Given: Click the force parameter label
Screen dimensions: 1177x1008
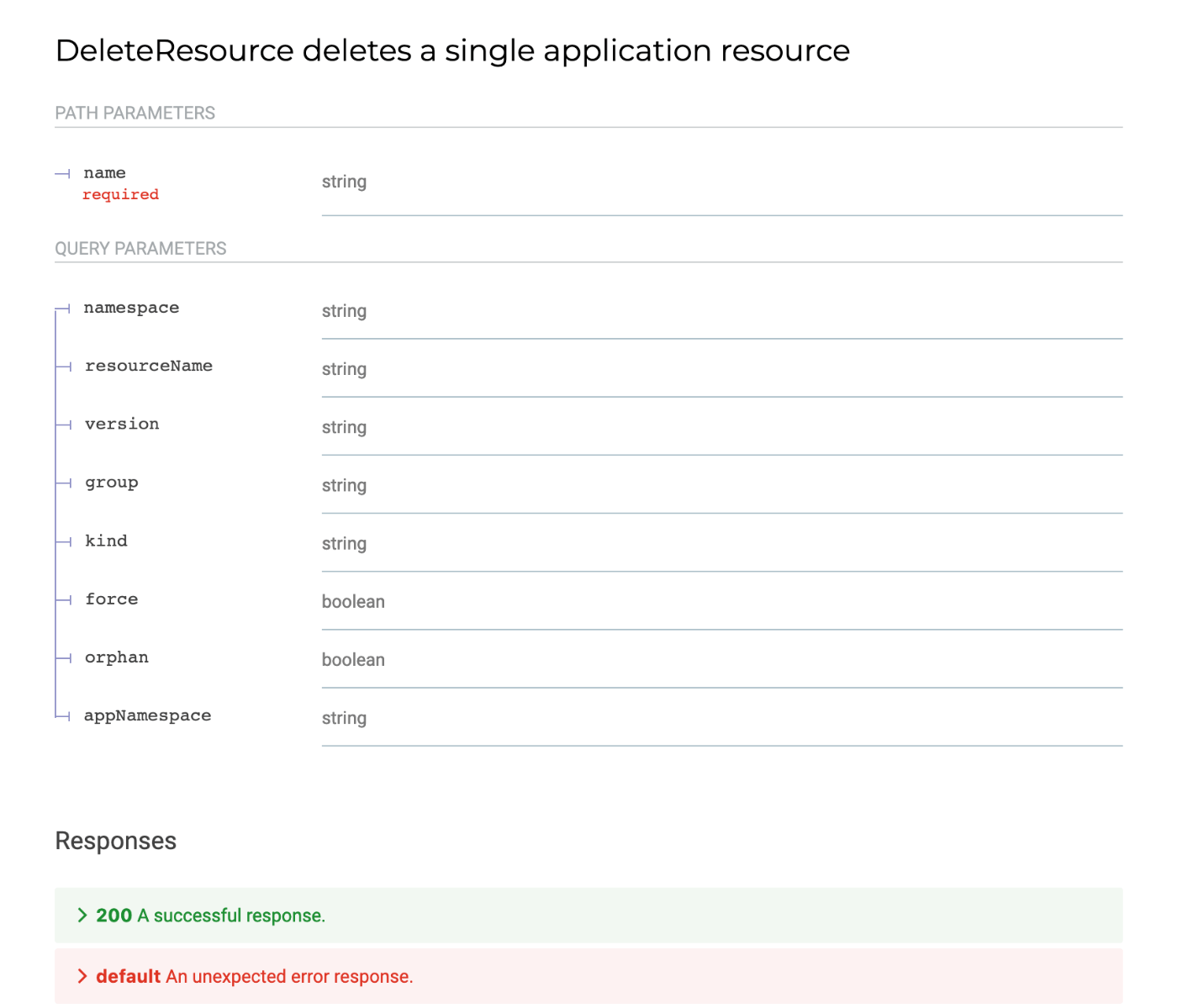Looking at the screenshot, I should [112, 599].
